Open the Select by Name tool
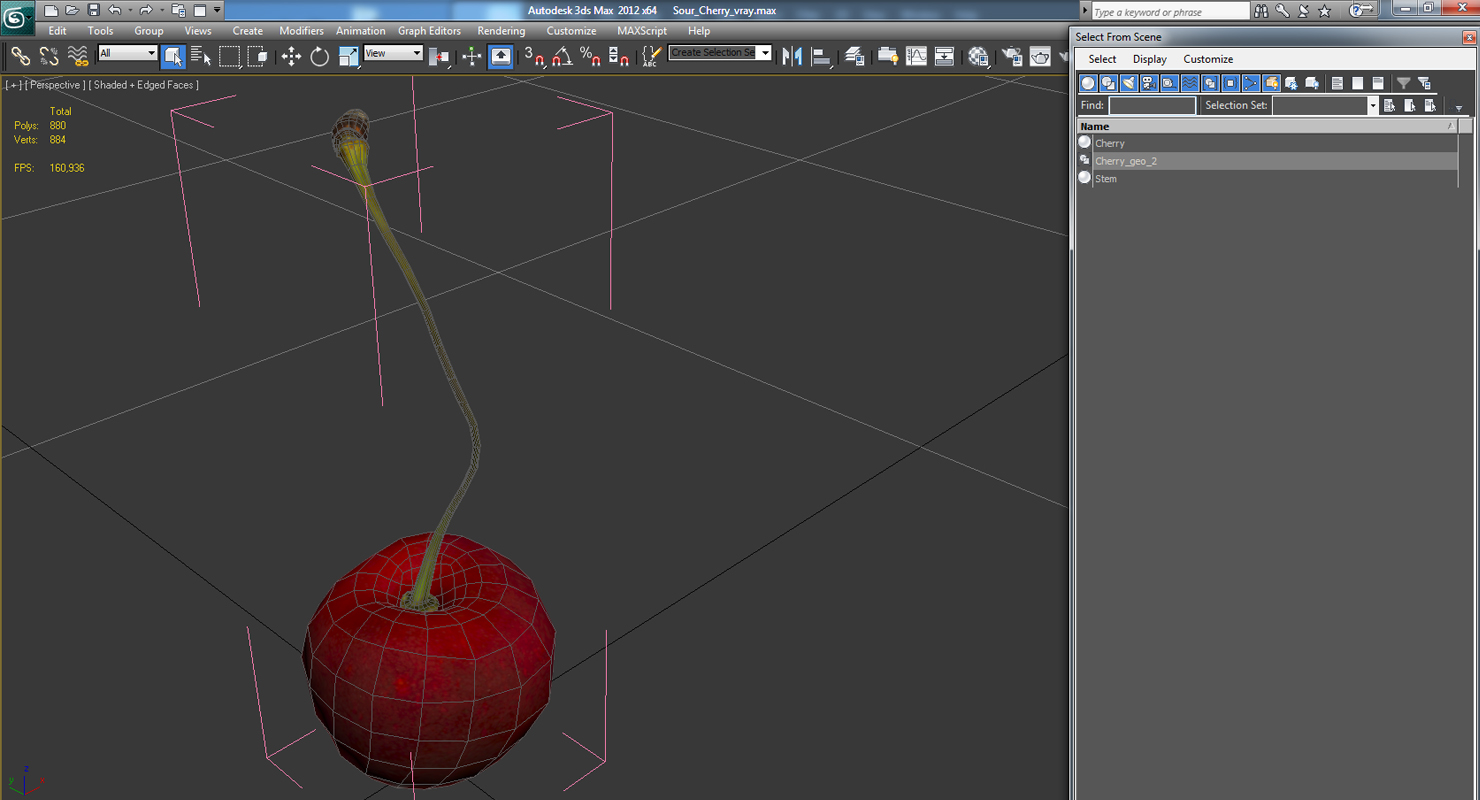The width and height of the screenshot is (1480, 800). coord(201,56)
